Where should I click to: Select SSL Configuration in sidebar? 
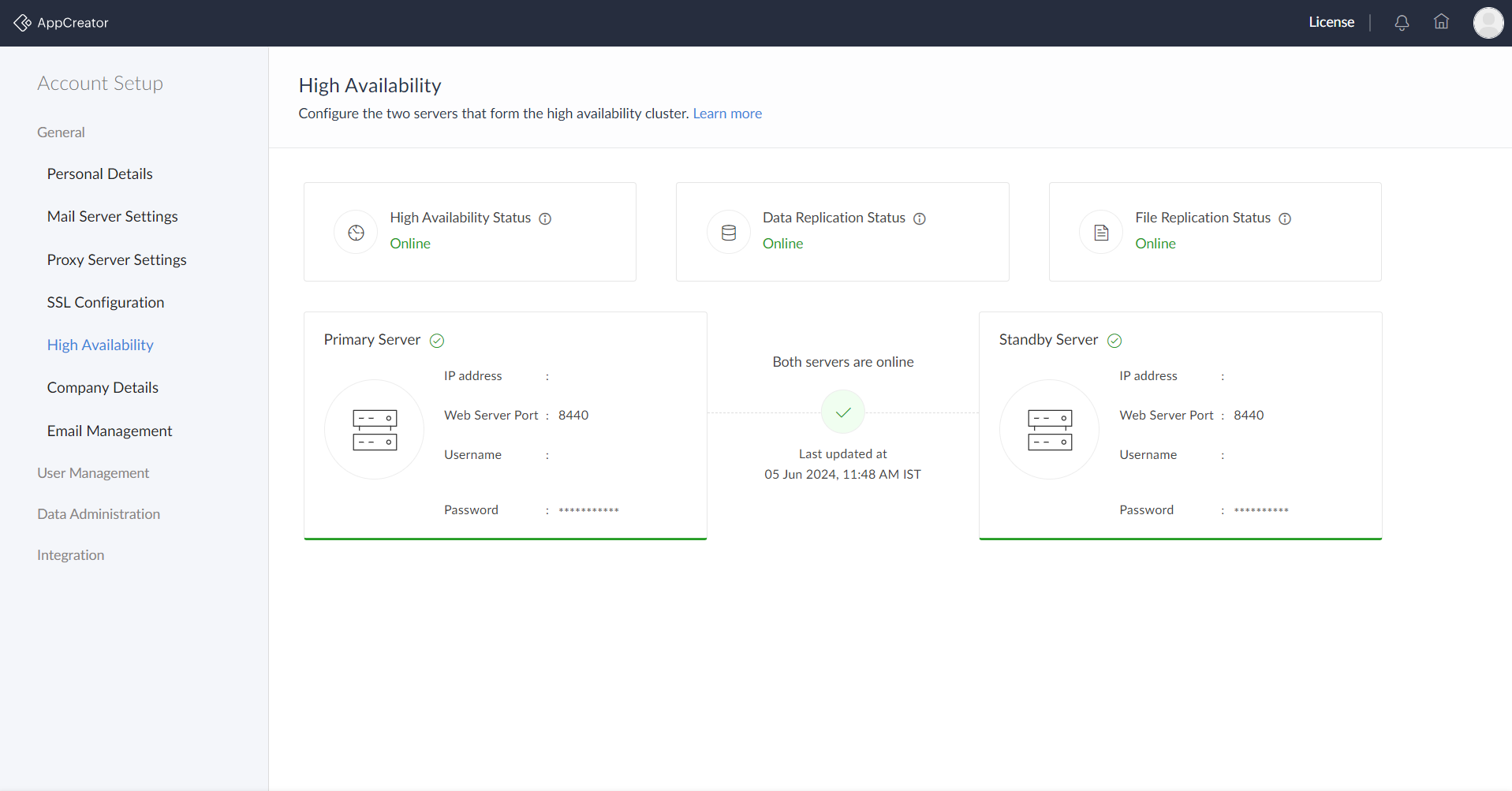coord(106,302)
